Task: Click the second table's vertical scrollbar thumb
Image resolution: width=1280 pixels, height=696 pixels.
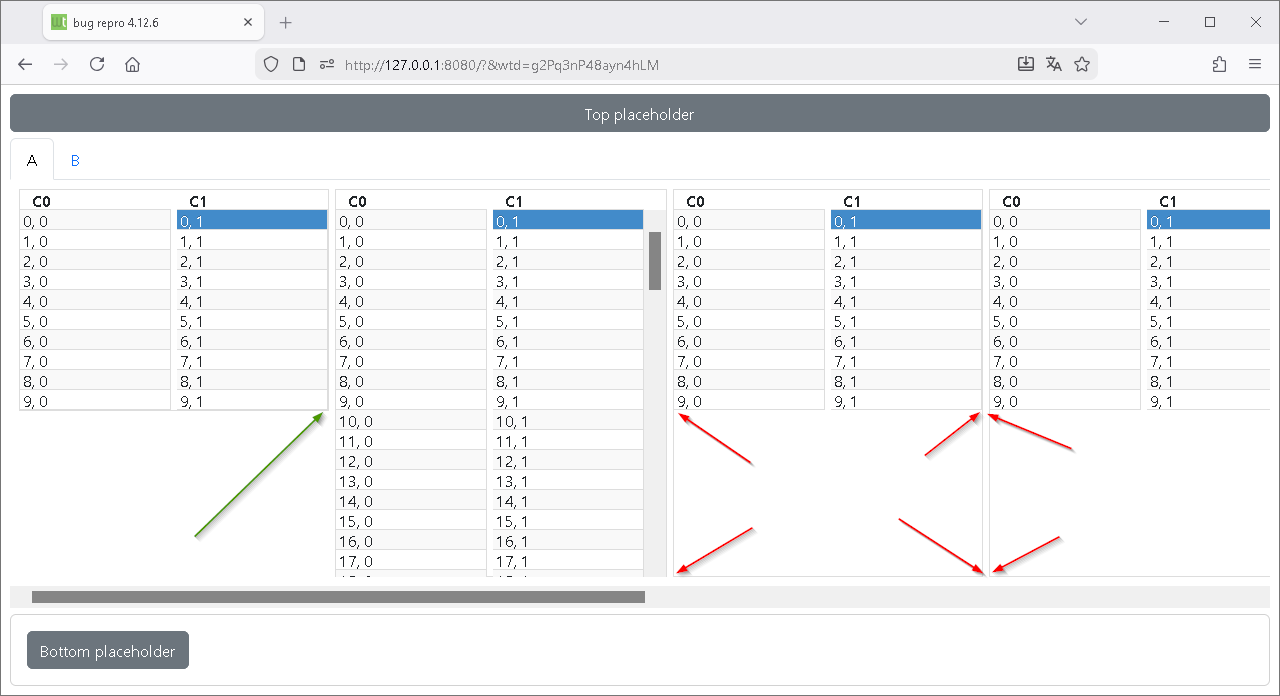Action: (x=655, y=260)
